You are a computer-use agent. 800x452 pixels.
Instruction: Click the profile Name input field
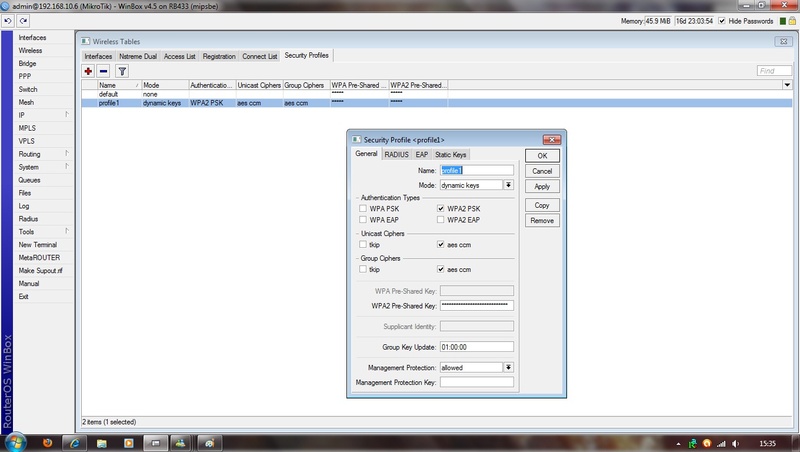coord(477,170)
